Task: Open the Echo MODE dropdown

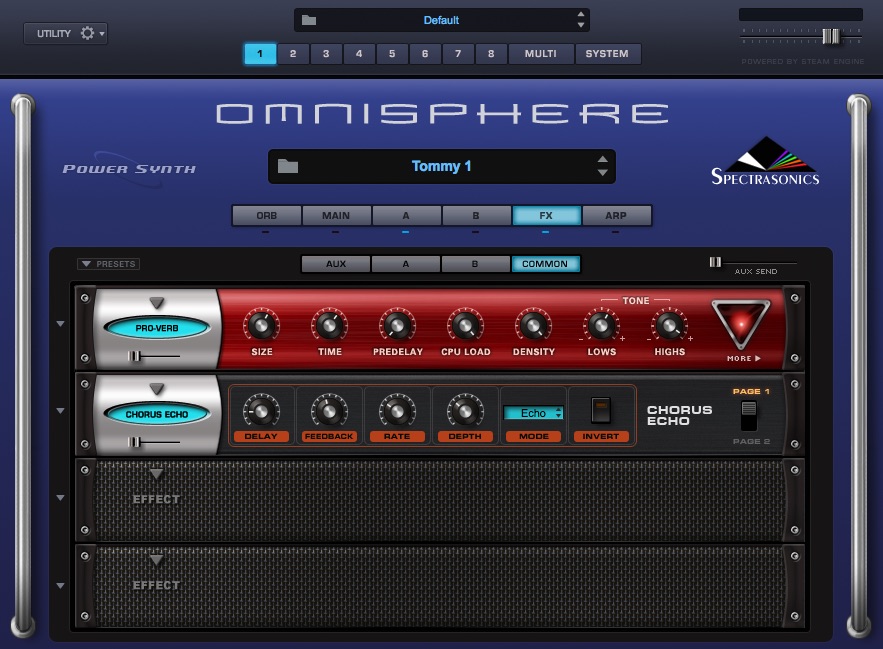Action: pyautogui.click(x=533, y=413)
